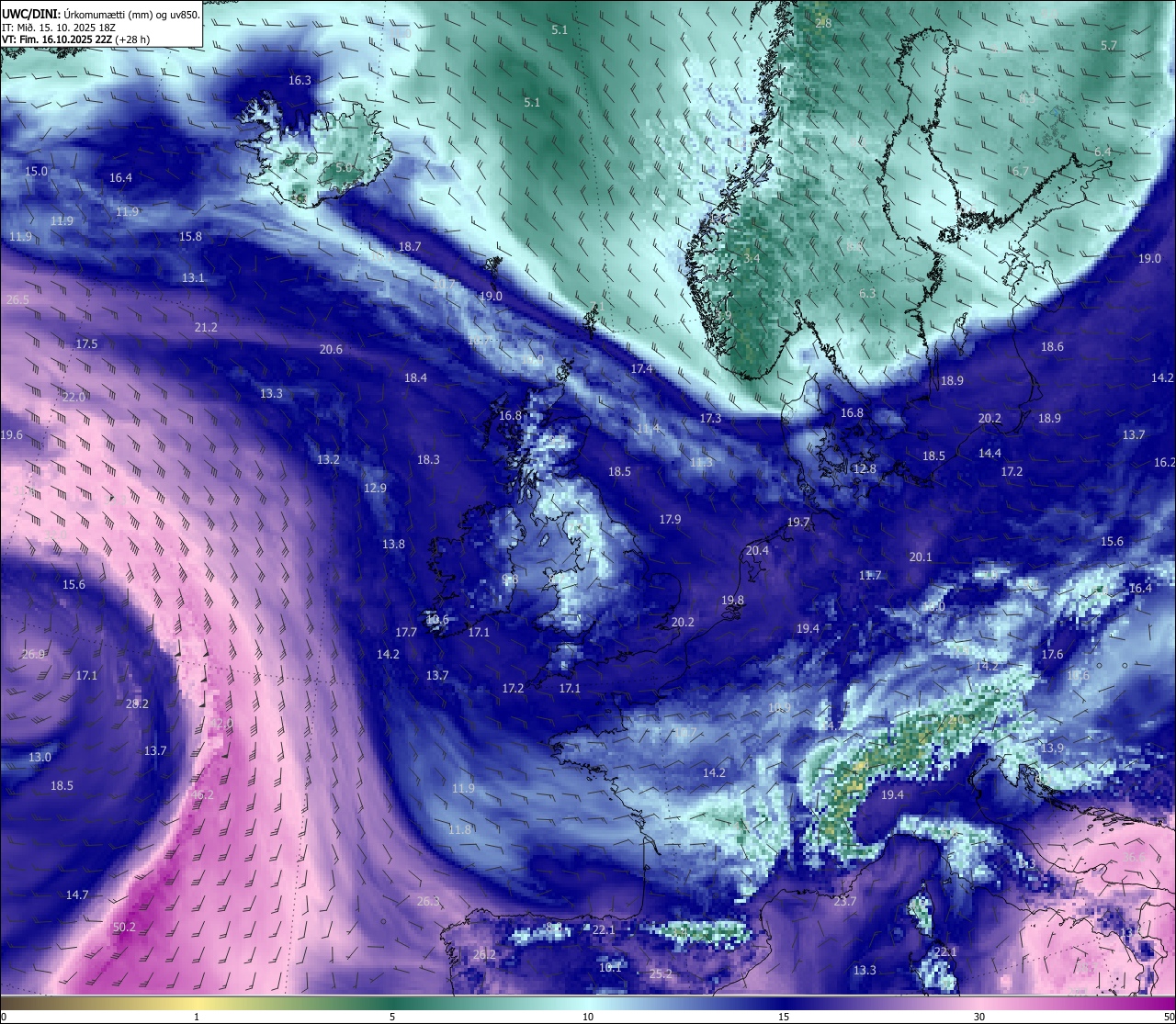Screen dimensions: 1176x1024
Task: Click the color bar tick label 10
Action: [588, 1017]
